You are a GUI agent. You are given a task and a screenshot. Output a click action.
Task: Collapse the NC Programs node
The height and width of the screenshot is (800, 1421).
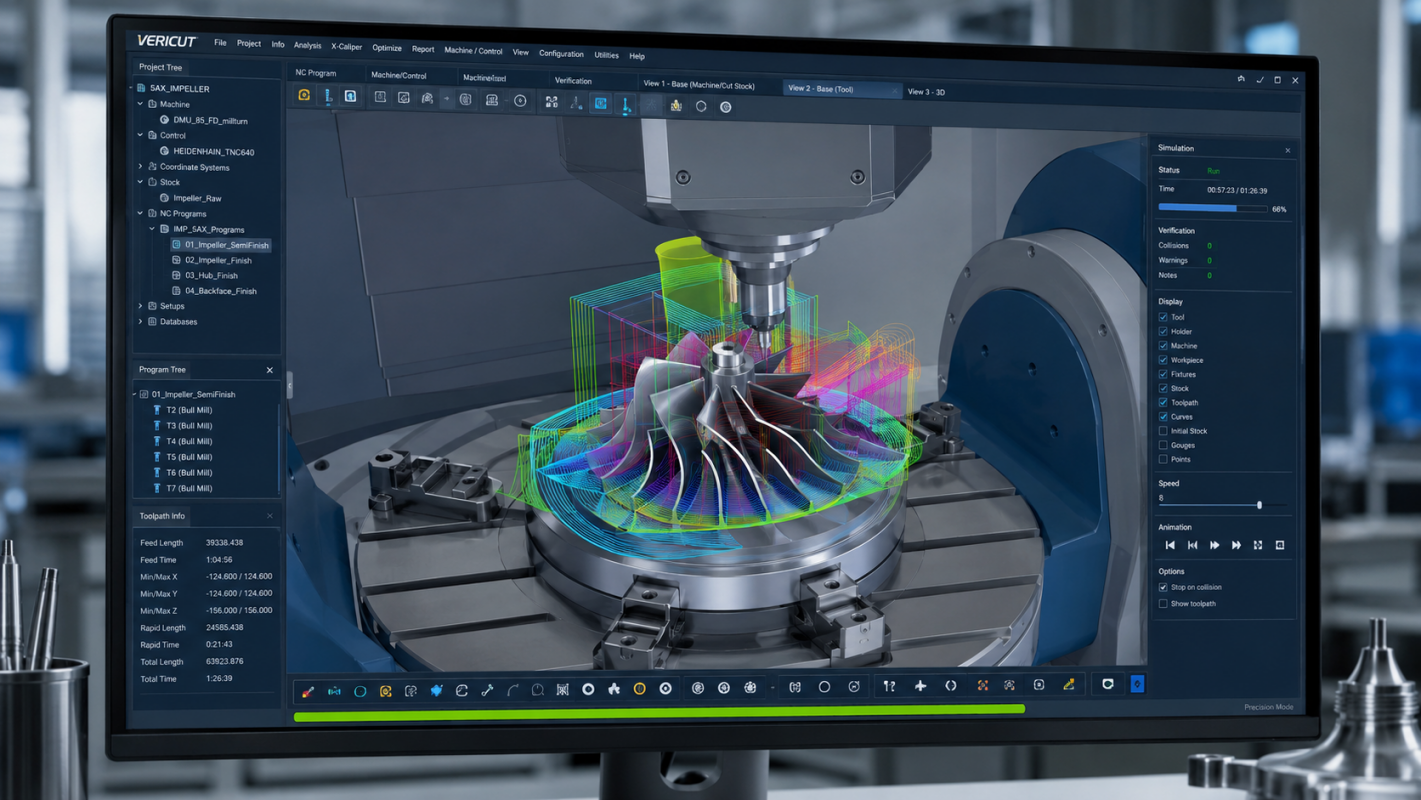coord(141,213)
